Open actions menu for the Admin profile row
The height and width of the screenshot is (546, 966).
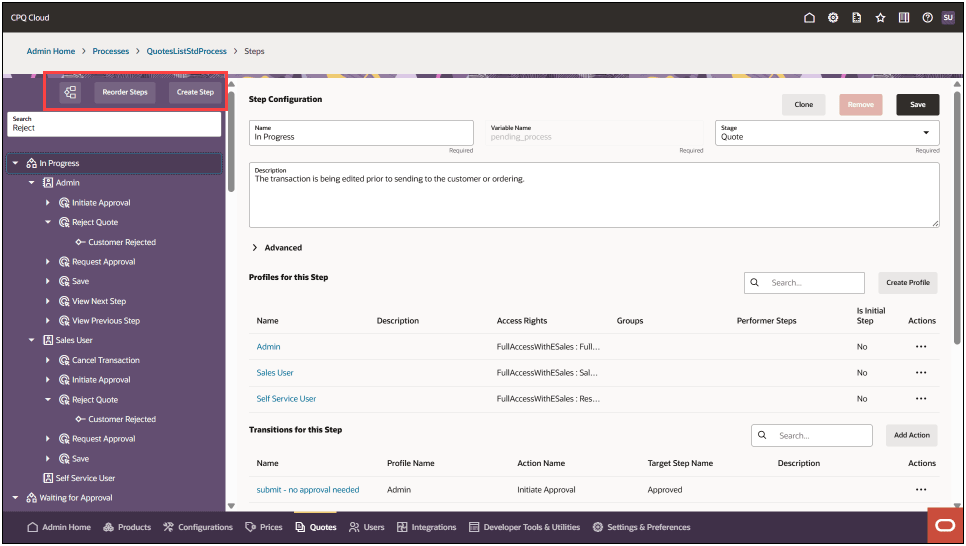(921, 347)
